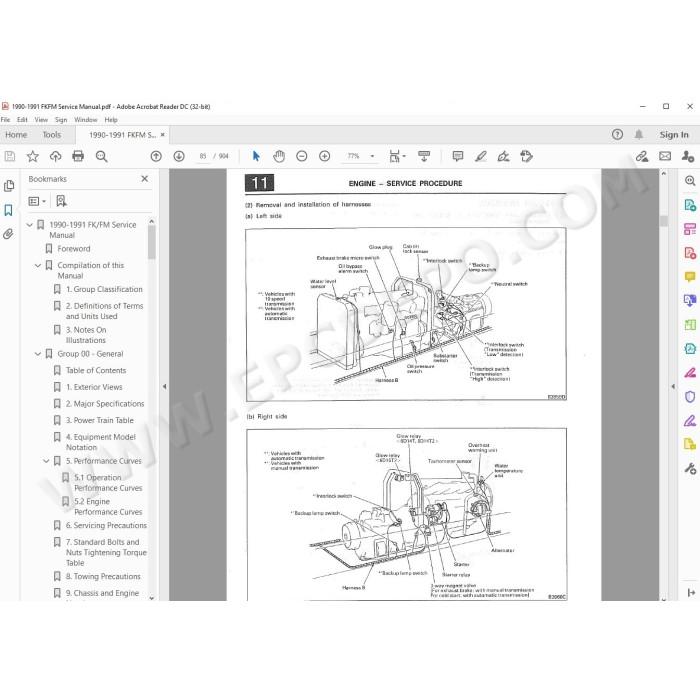The height and width of the screenshot is (700, 700).
Task: Open the Sign document pen icon
Action: pos(504,156)
